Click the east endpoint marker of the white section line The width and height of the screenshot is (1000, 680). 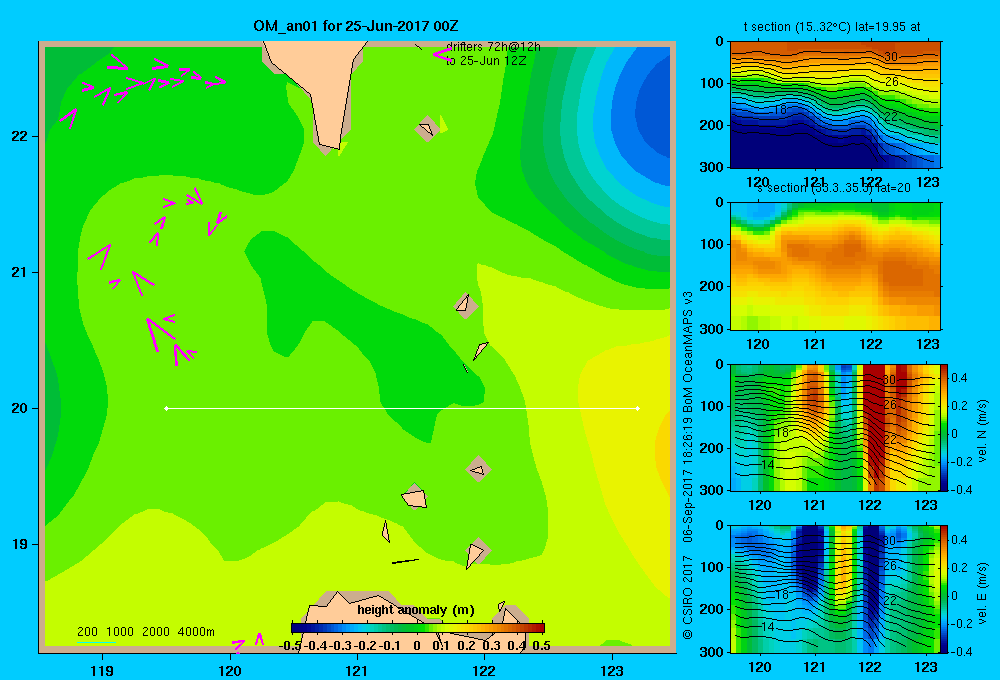tap(638, 408)
